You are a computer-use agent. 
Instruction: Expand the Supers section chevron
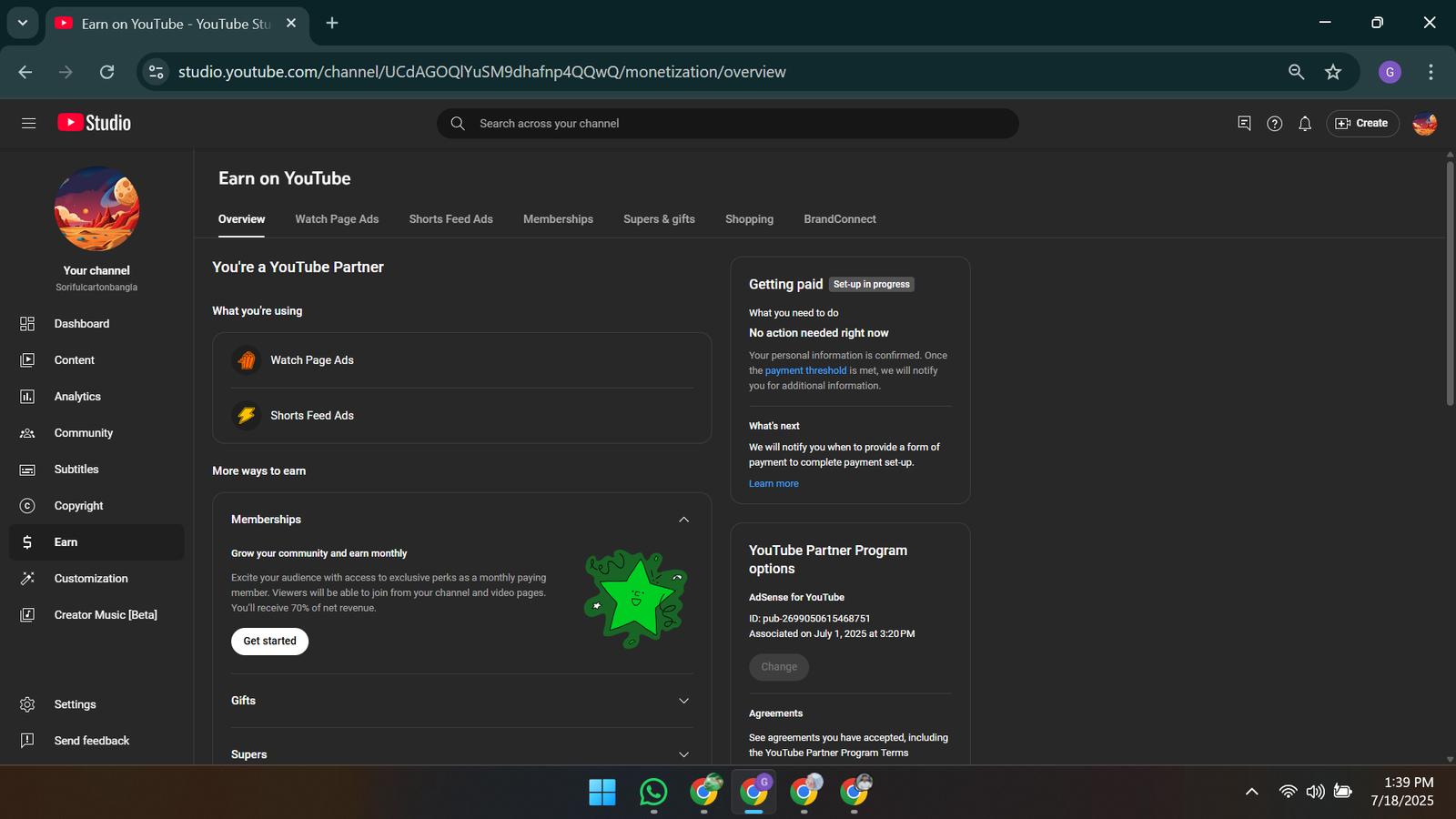pyautogui.click(x=683, y=754)
